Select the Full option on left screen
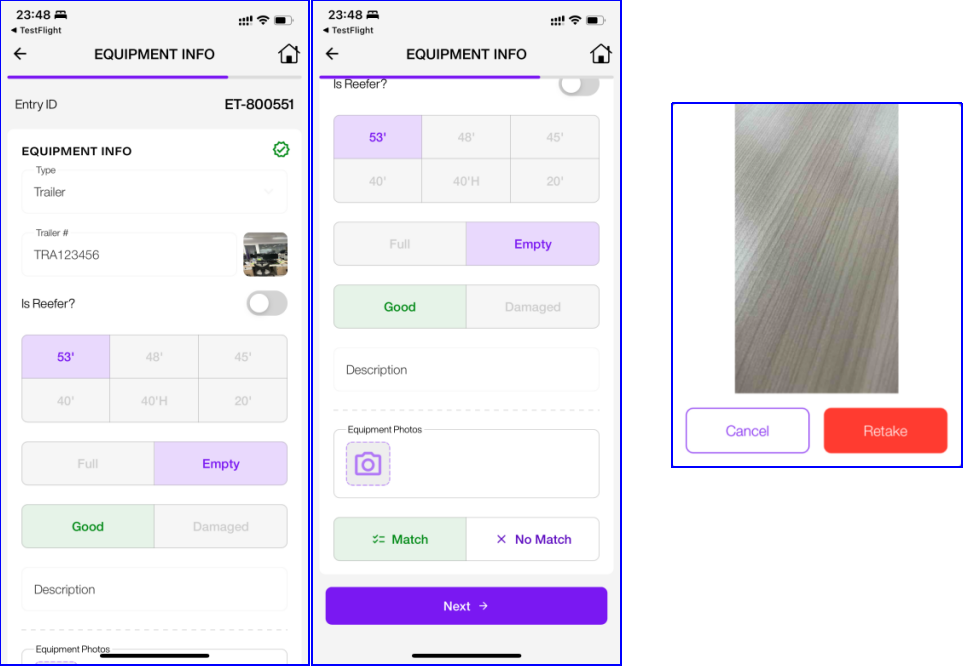This screenshot has height=666, width=965. pyautogui.click(x=88, y=463)
